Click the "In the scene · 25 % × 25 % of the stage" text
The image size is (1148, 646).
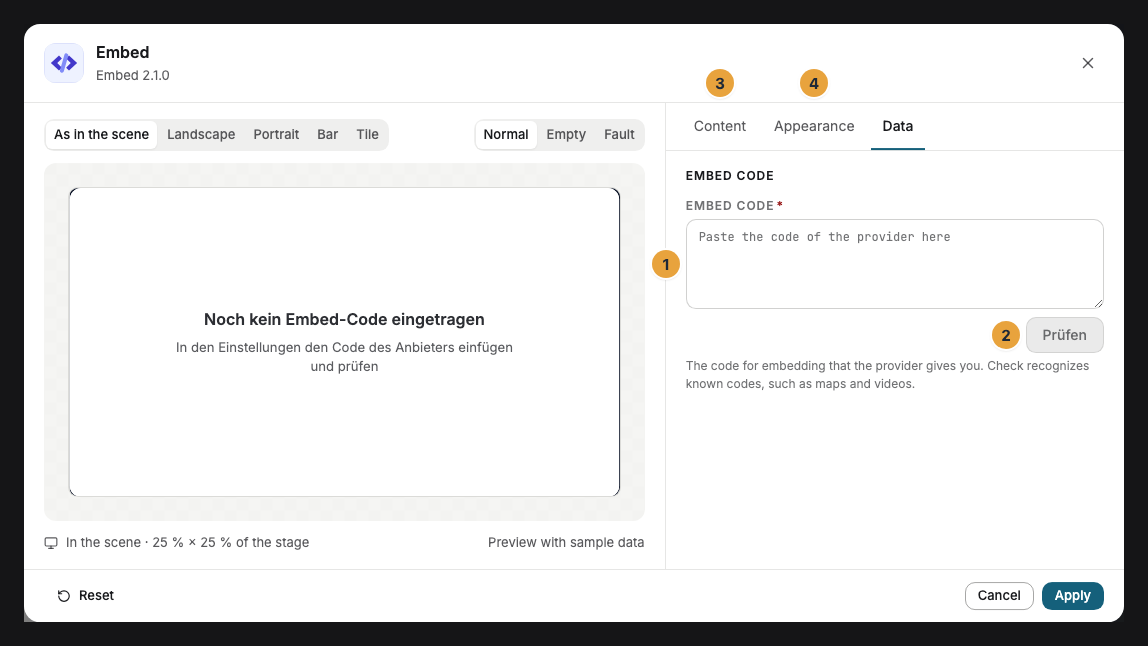coord(187,543)
